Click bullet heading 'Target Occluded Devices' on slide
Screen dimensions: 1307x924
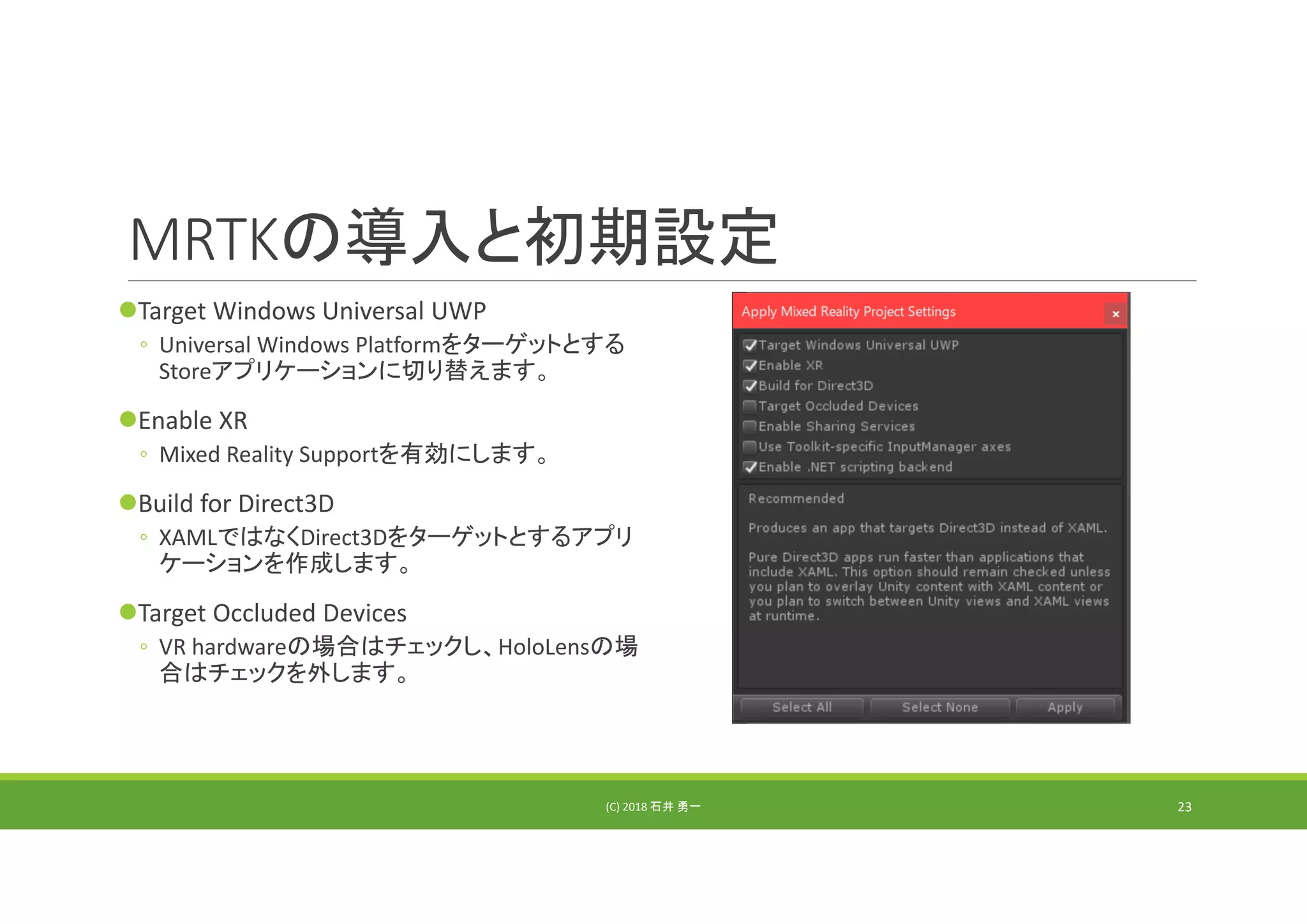[x=273, y=613]
